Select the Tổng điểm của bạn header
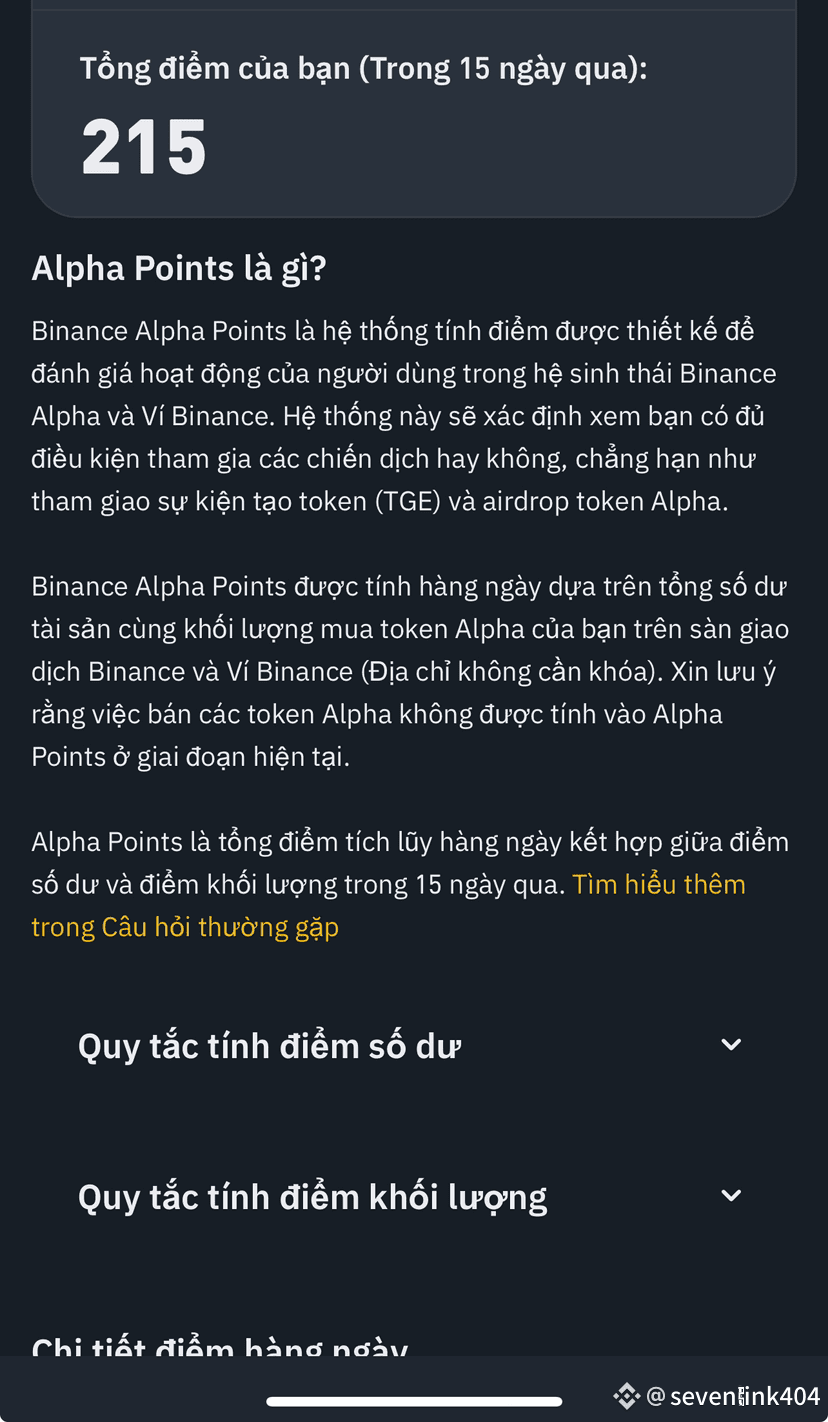 (x=364, y=67)
